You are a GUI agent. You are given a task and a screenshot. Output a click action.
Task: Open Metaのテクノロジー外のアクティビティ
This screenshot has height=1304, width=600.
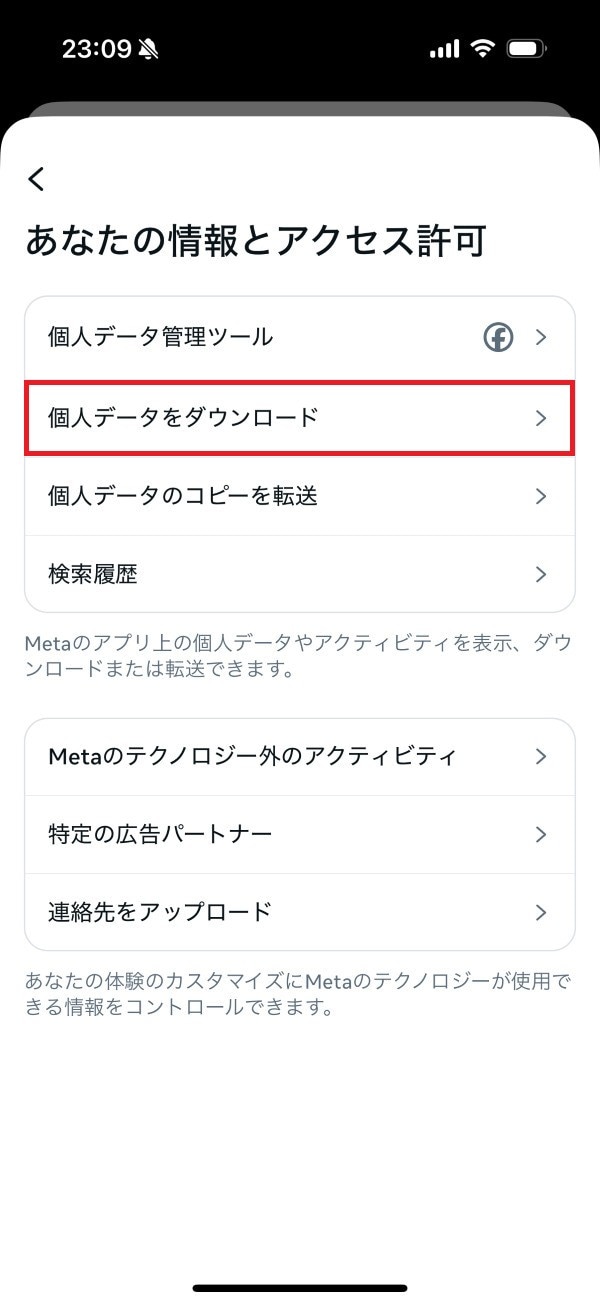[x=252, y=756]
